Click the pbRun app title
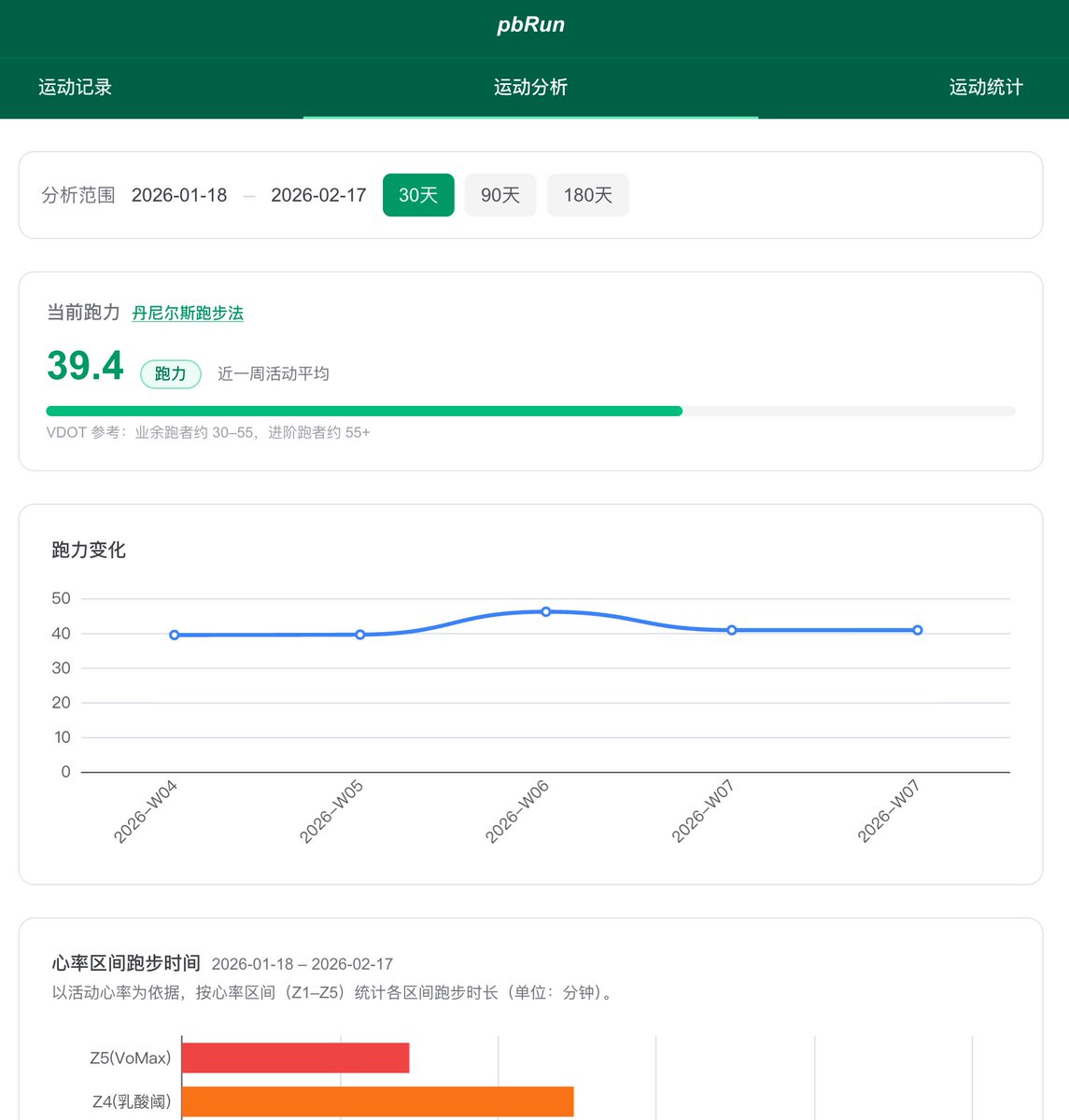The width and height of the screenshot is (1069, 1120). click(530, 25)
